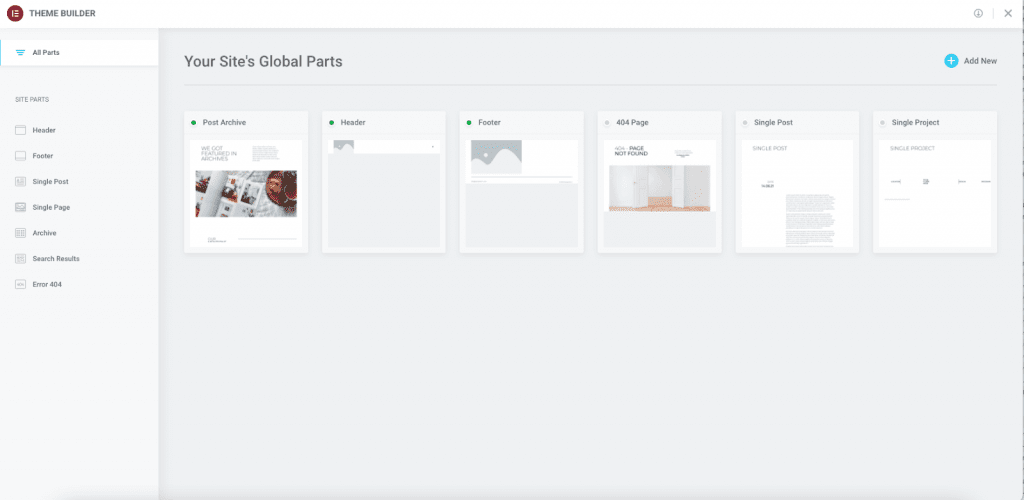
Task: Open the info icon in top bar
Action: (x=978, y=13)
